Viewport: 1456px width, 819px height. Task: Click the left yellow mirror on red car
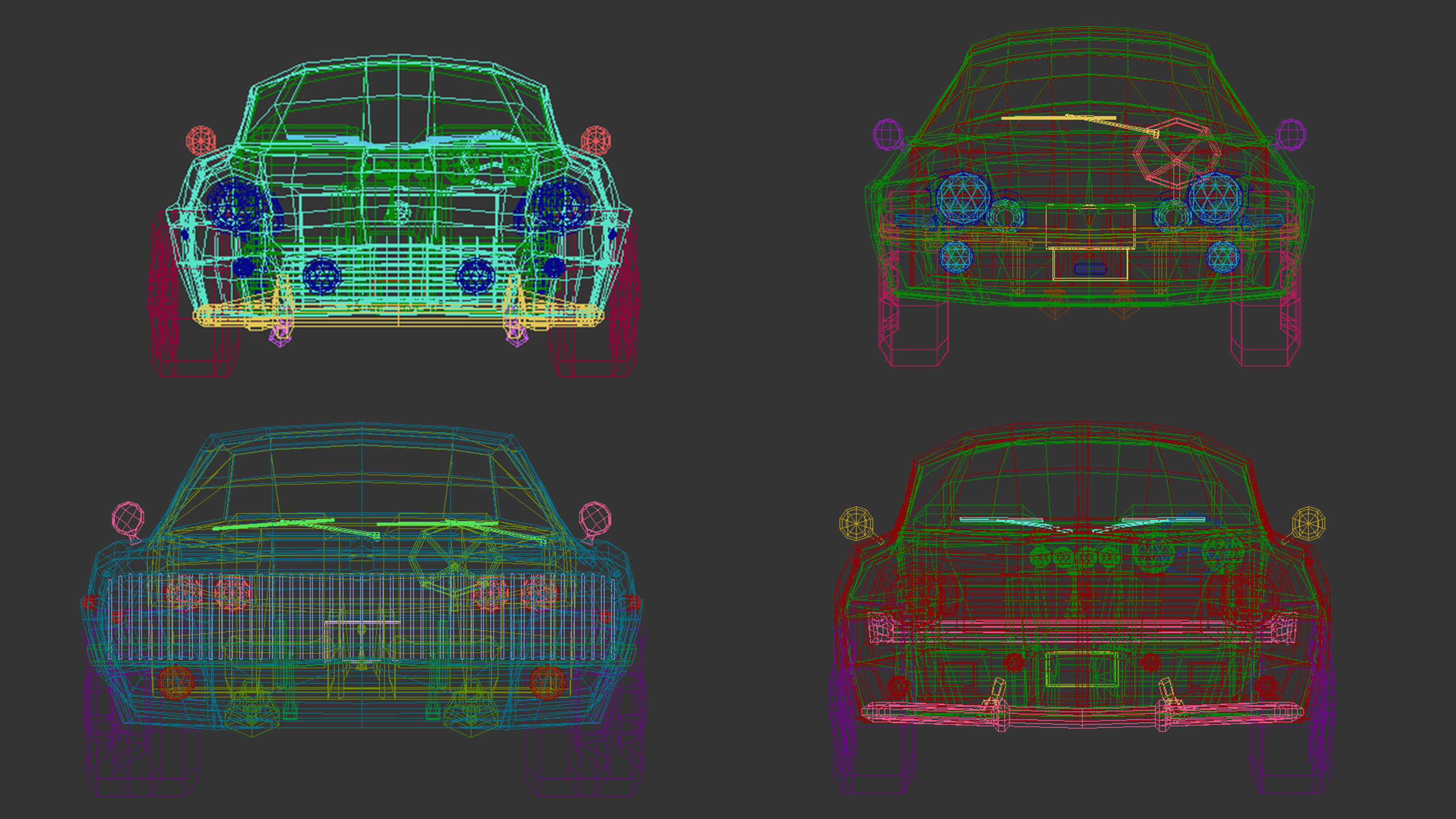857,523
